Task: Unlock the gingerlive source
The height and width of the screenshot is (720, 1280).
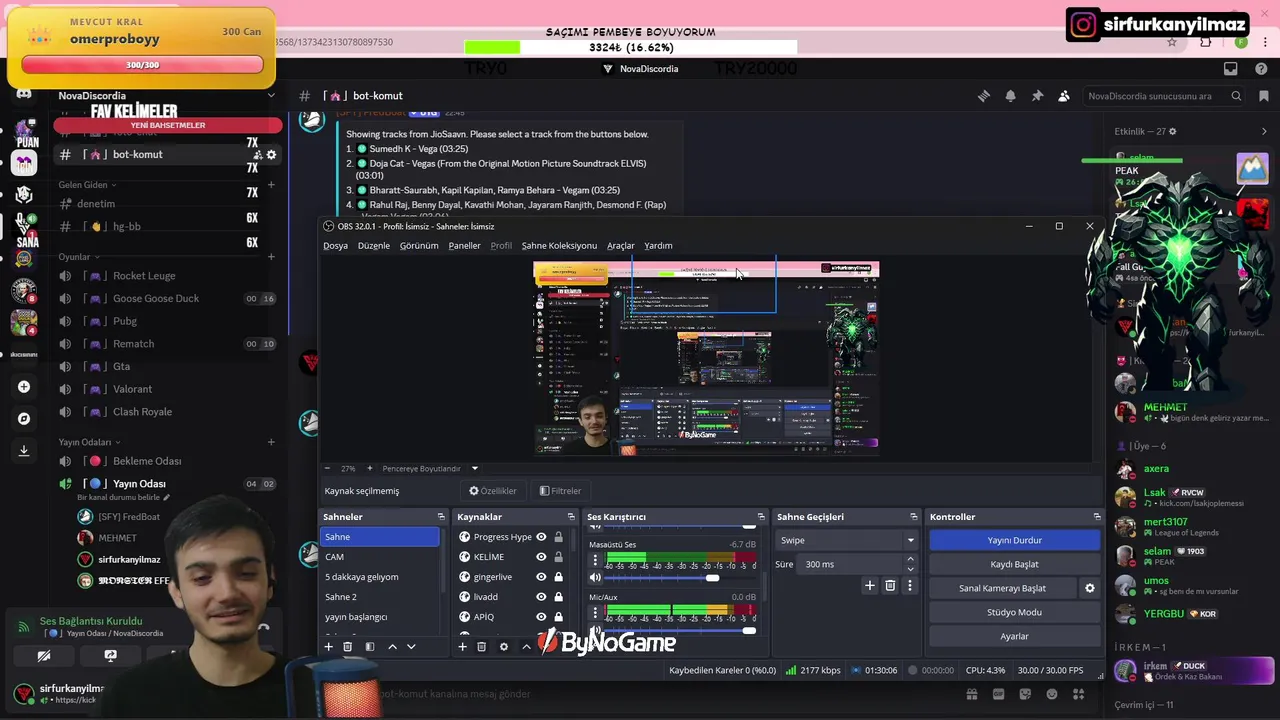Action: 558,577
